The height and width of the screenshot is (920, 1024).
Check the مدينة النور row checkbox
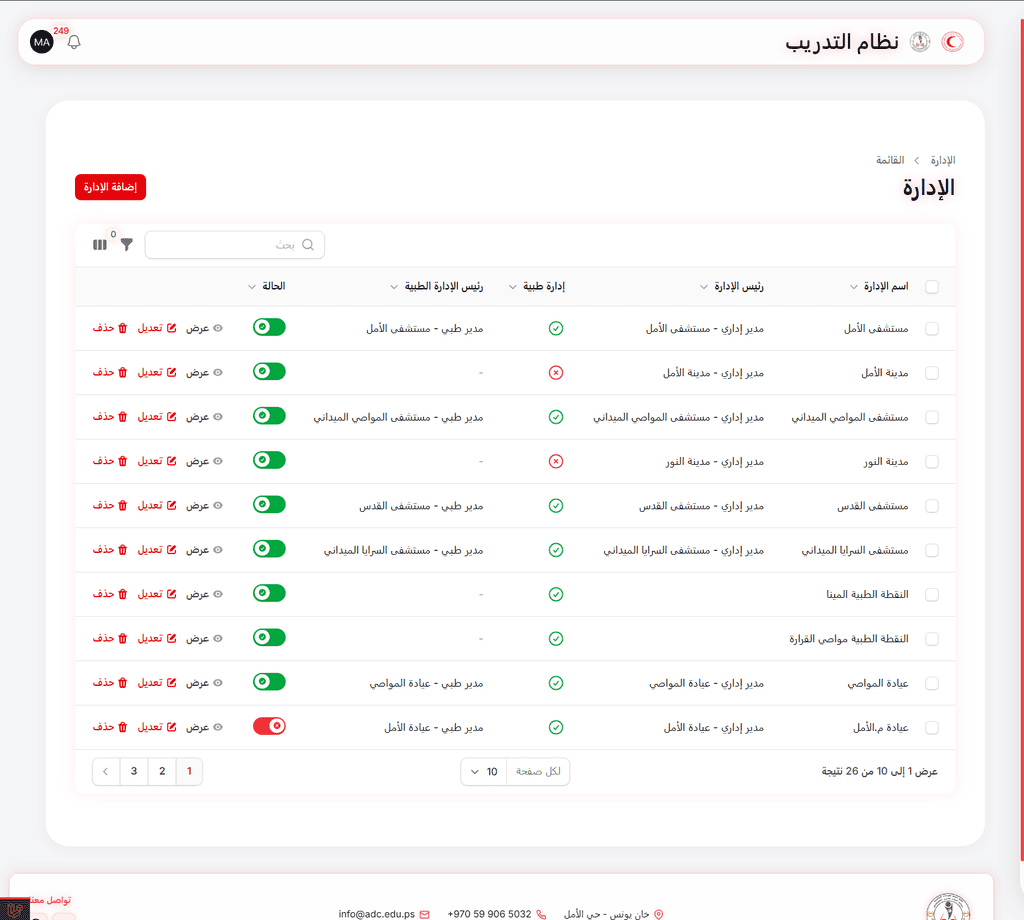[932, 462]
